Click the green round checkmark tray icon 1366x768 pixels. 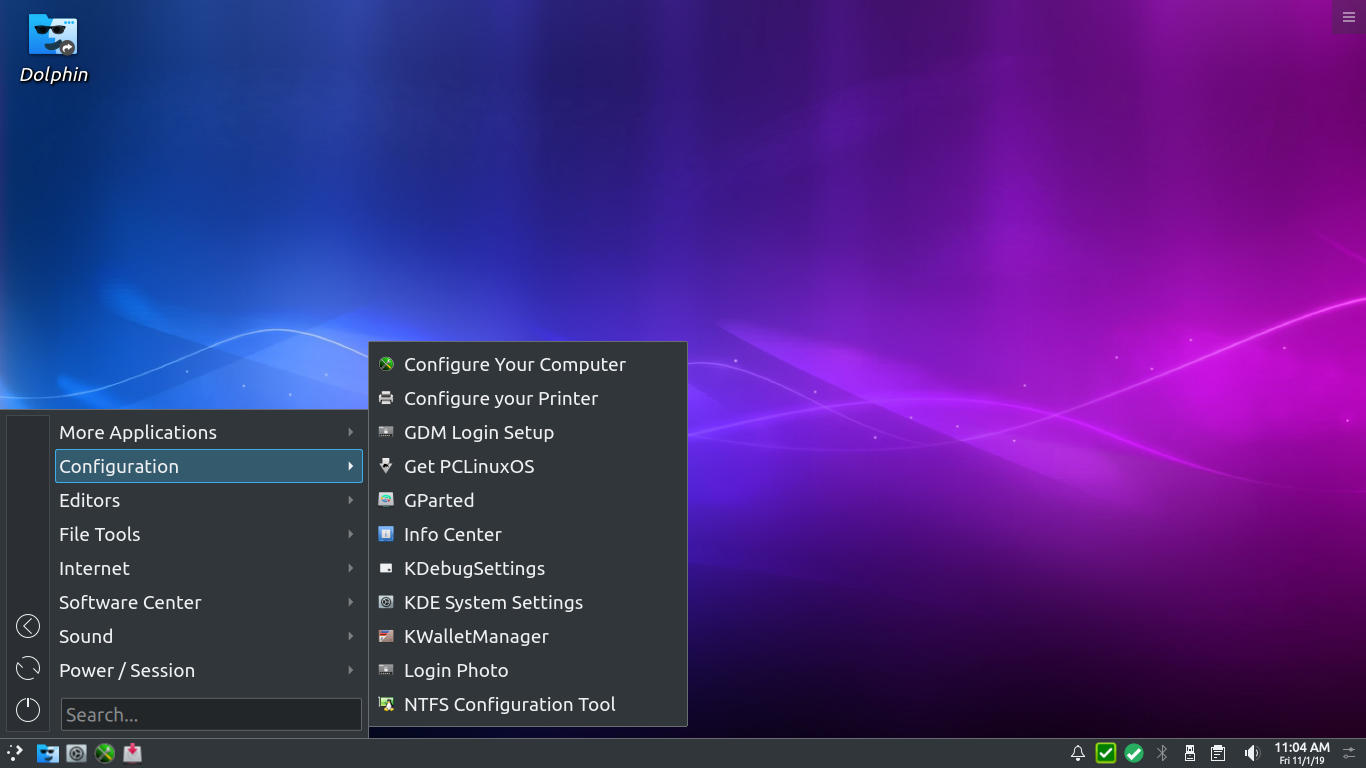click(x=1134, y=753)
